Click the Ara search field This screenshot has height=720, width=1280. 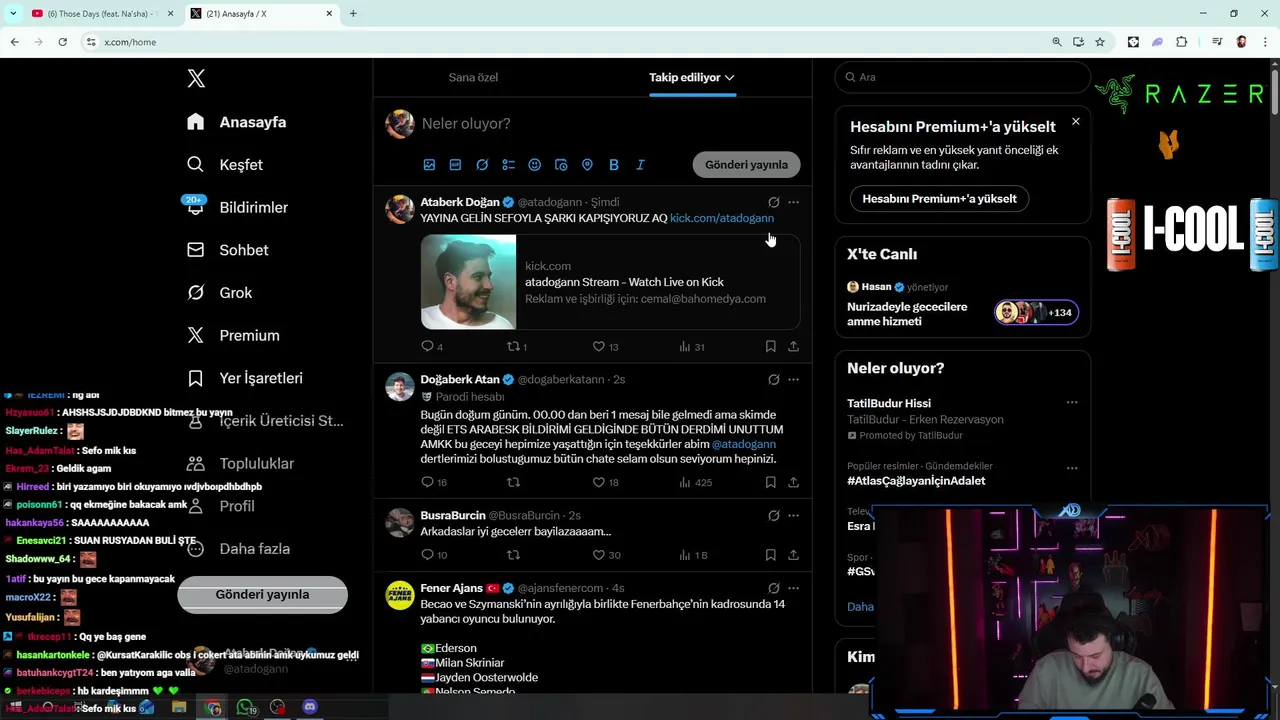[x=962, y=77]
